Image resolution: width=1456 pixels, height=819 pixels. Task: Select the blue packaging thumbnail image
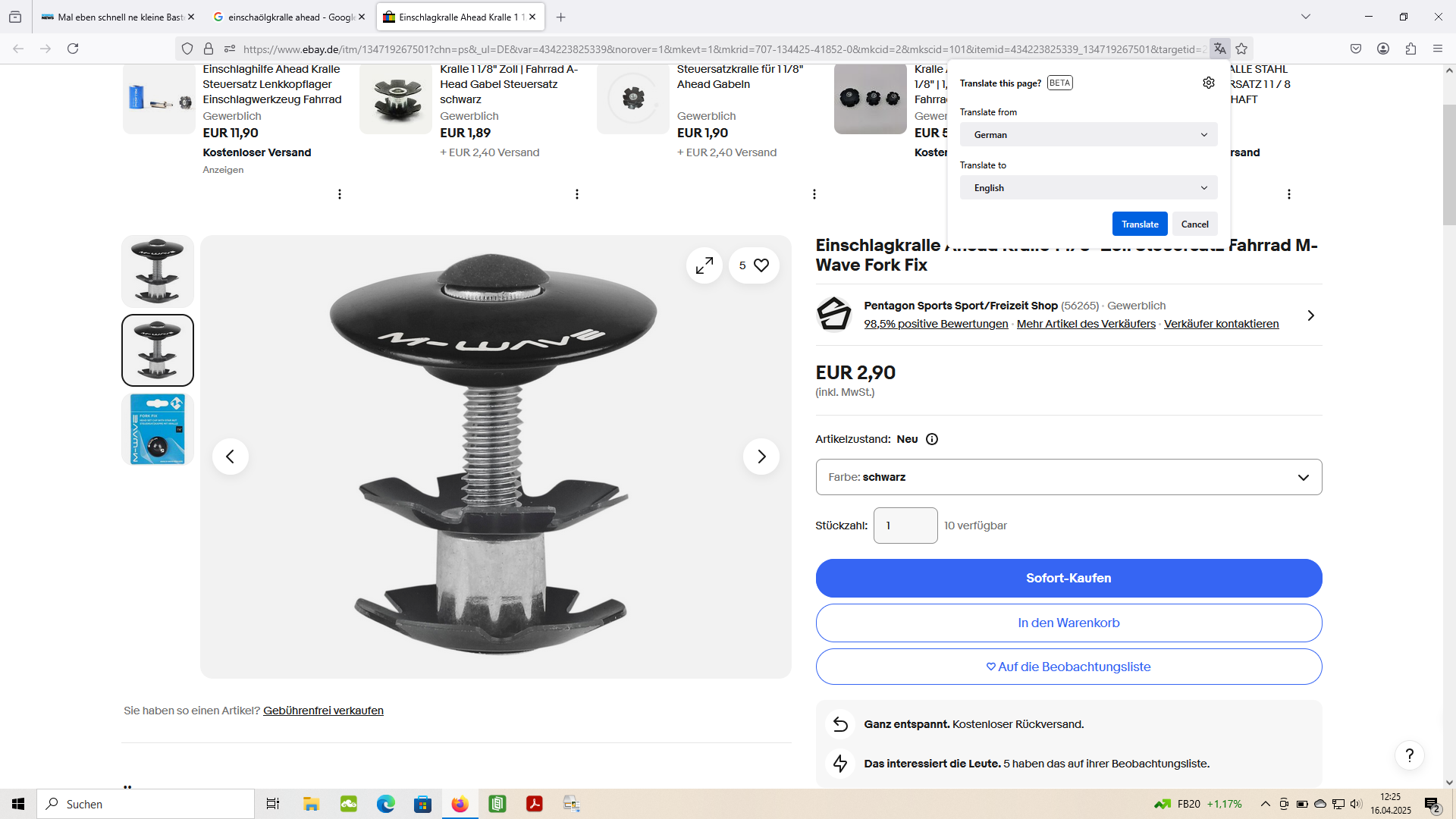pos(158,429)
